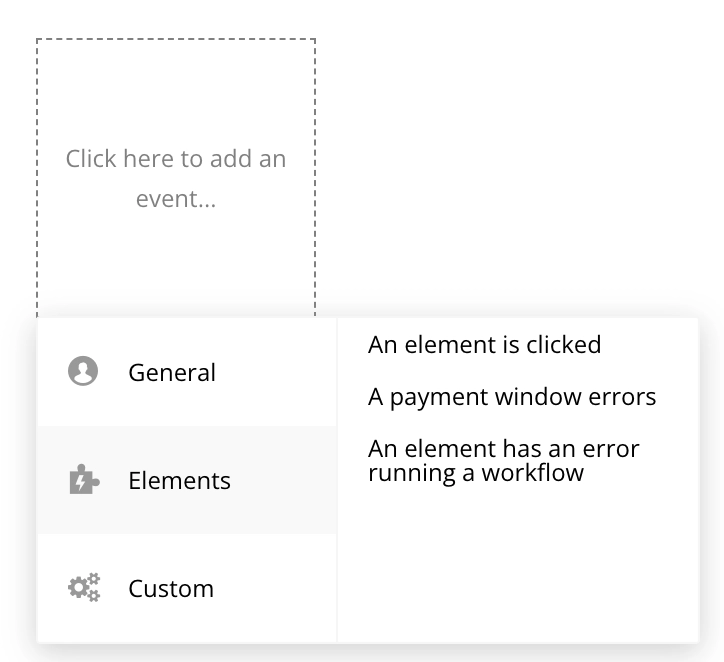Click the lightning bolt puzzle icon

click(83, 480)
